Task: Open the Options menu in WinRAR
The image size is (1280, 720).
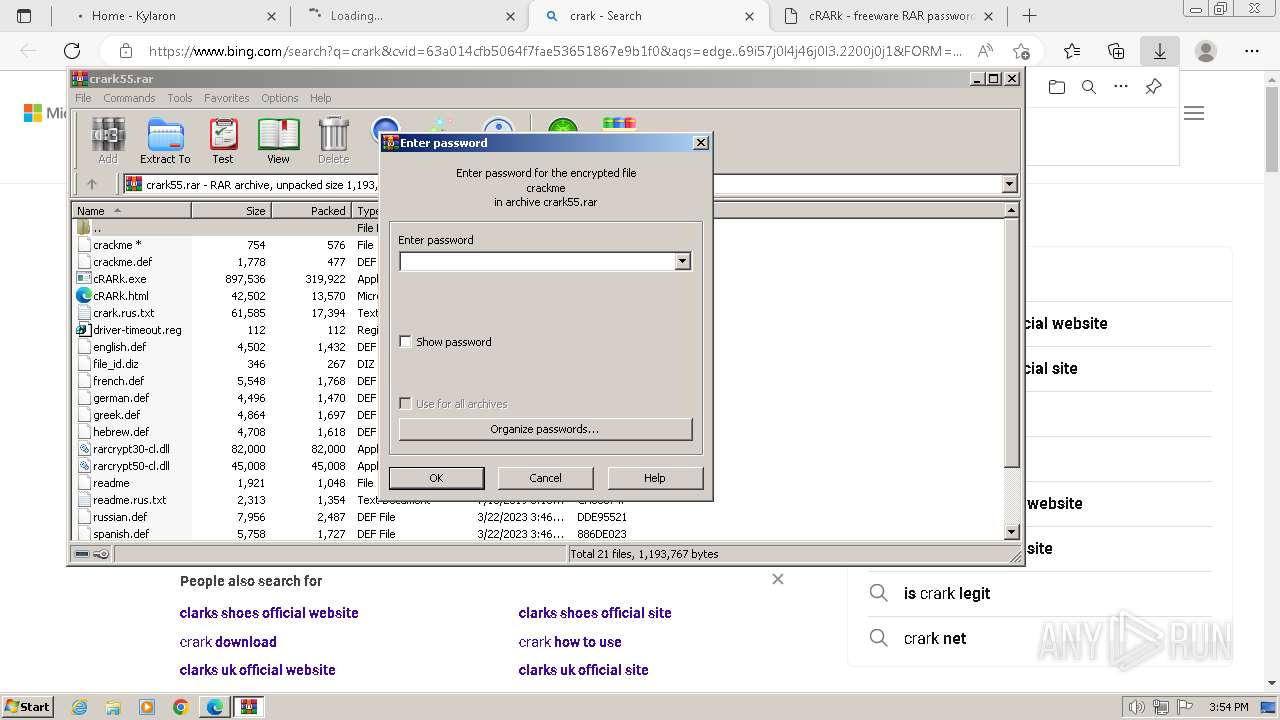Action: 280,98
